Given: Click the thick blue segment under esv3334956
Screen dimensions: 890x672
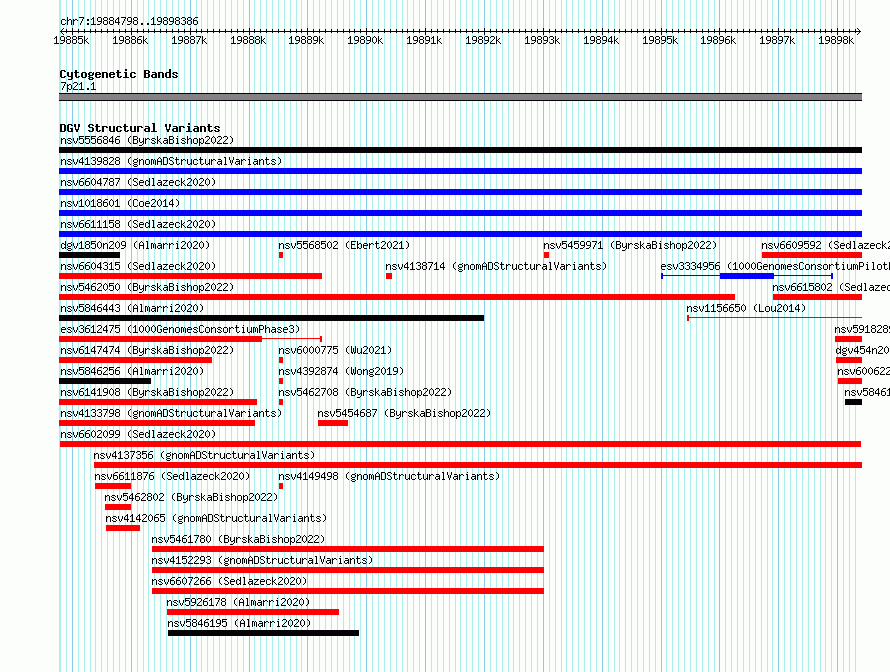Looking at the screenshot, I should point(746,276).
